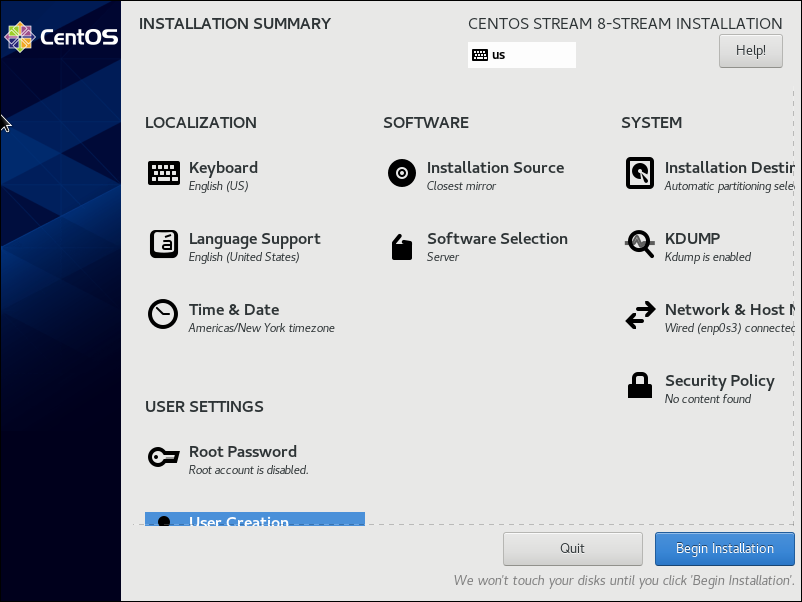Click the 'Americas/New York timezone' text
Viewport: 802px width, 602px height.
(261, 328)
